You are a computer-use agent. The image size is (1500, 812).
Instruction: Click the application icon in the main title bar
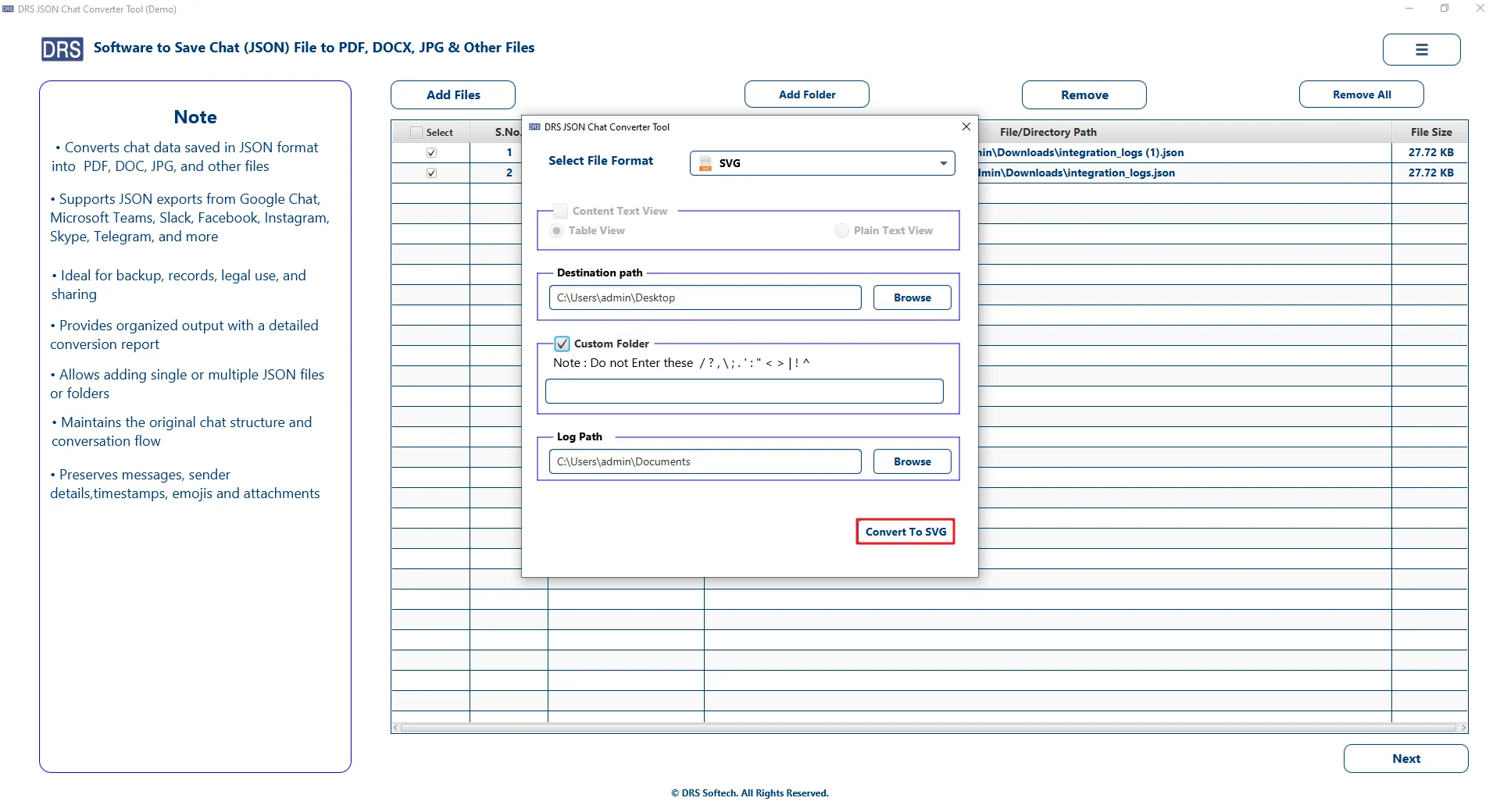[x=9, y=9]
